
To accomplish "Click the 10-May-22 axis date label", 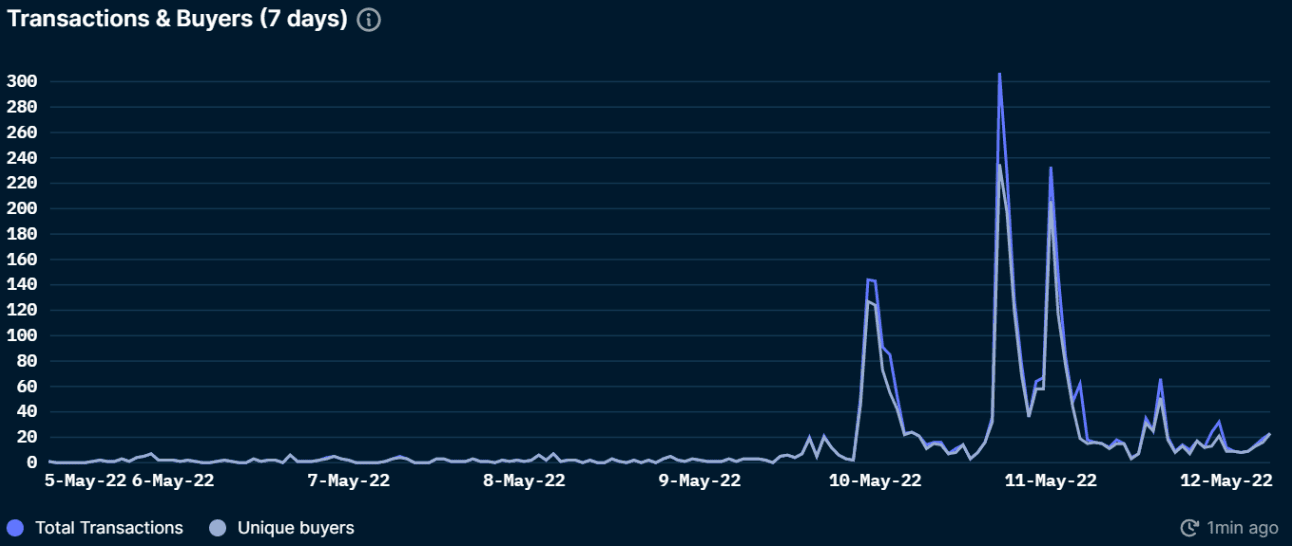I will (x=876, y=481).
